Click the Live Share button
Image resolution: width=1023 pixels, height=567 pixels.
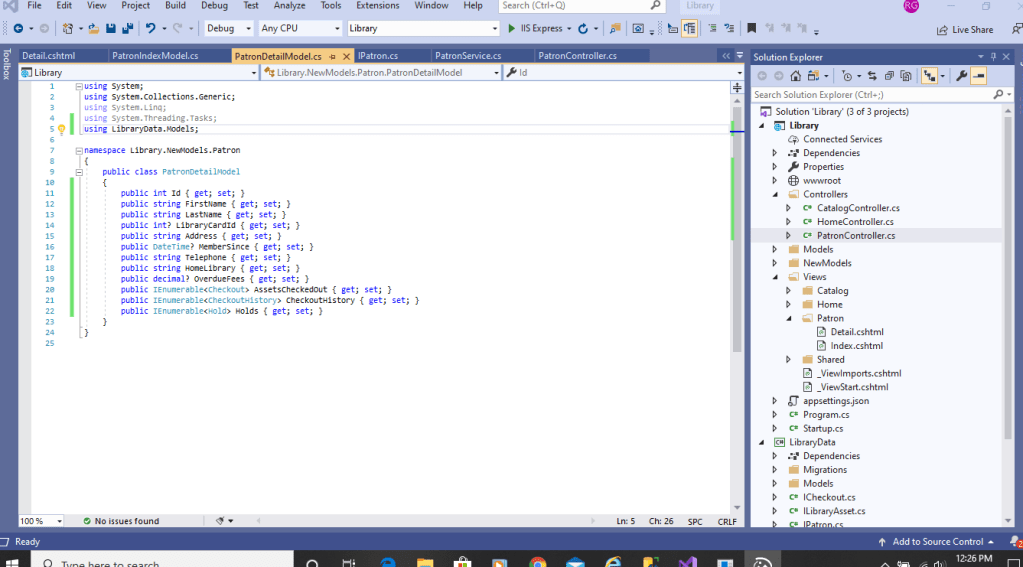[965, 30]
